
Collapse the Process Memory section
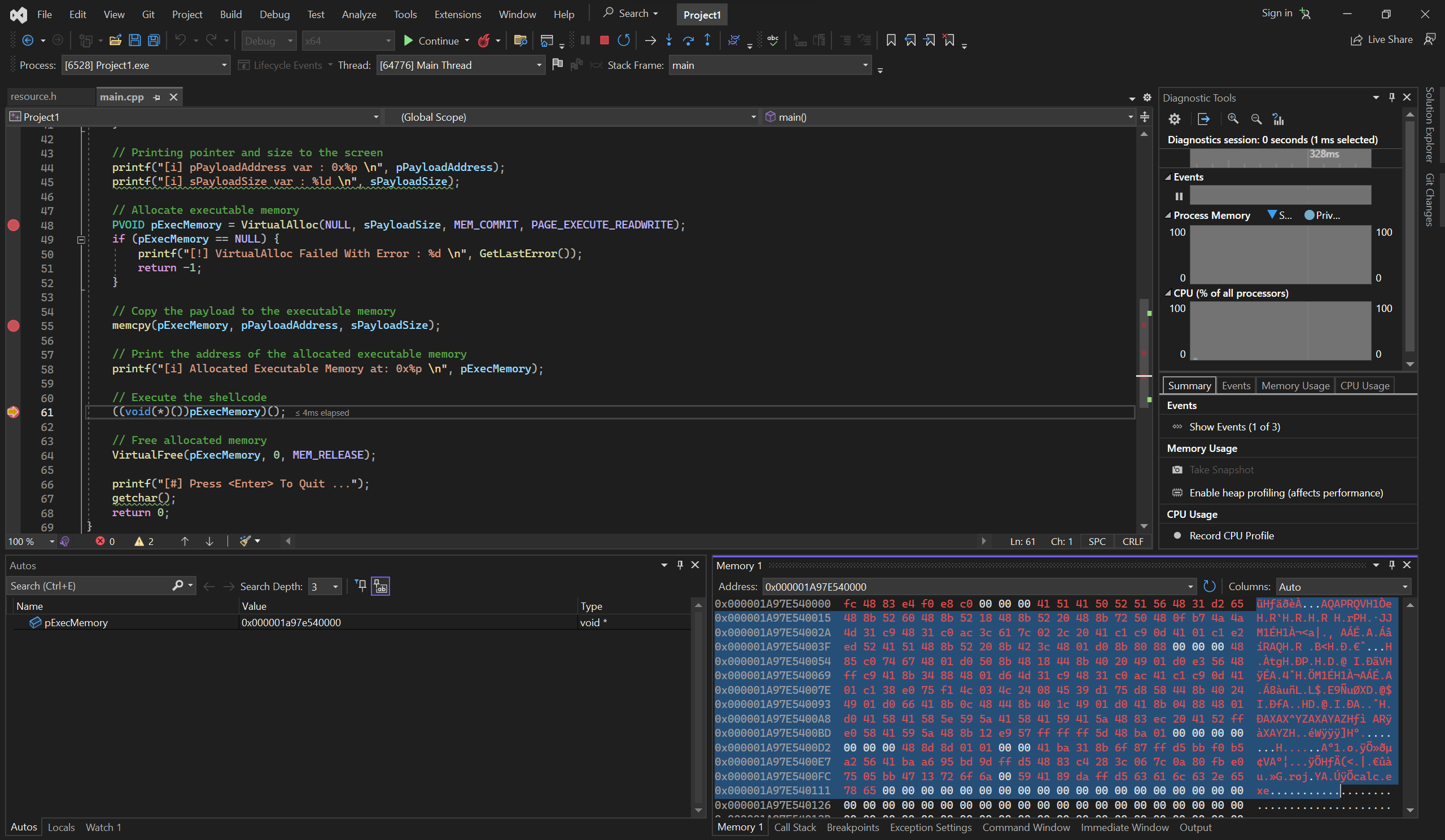1168,216
